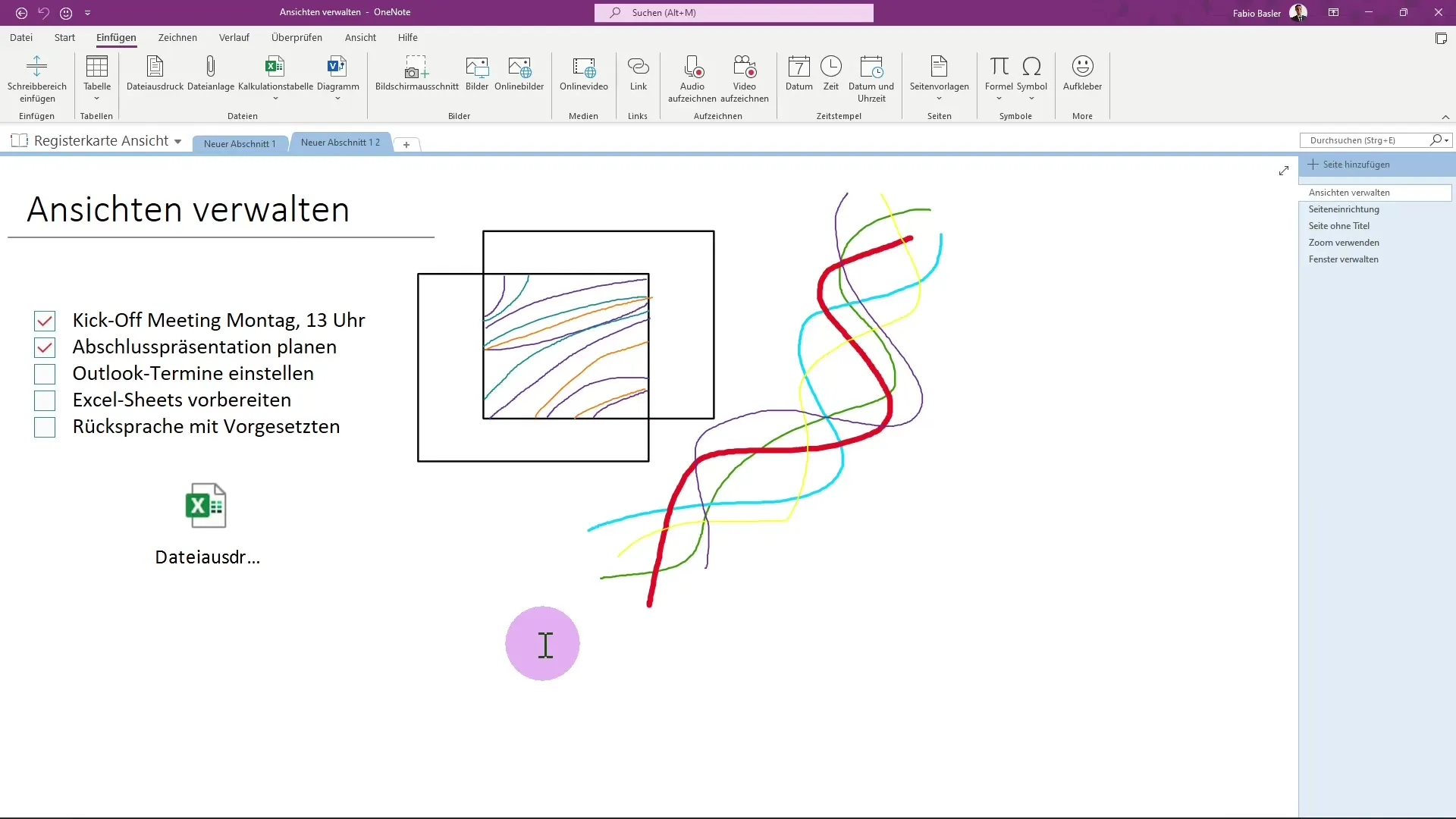Click Durchsuchen (Strg+E) search field

1365,140
